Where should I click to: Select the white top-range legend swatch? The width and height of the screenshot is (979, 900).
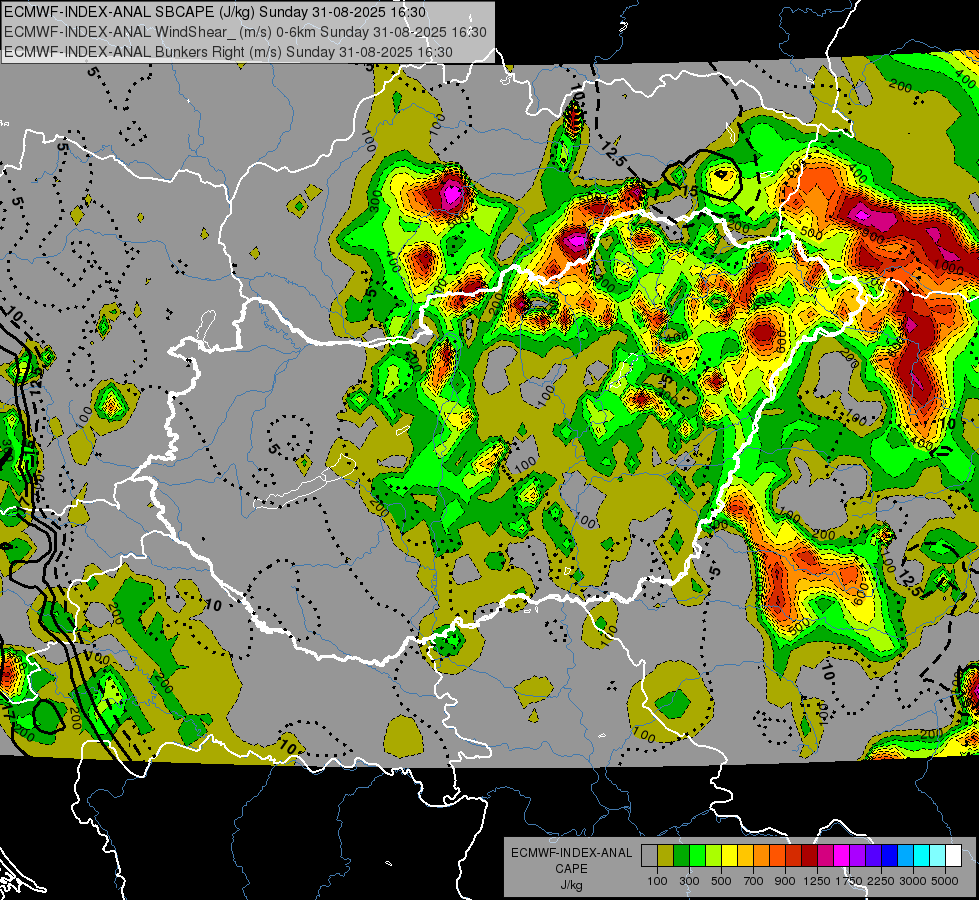click(x=953, y=856)
